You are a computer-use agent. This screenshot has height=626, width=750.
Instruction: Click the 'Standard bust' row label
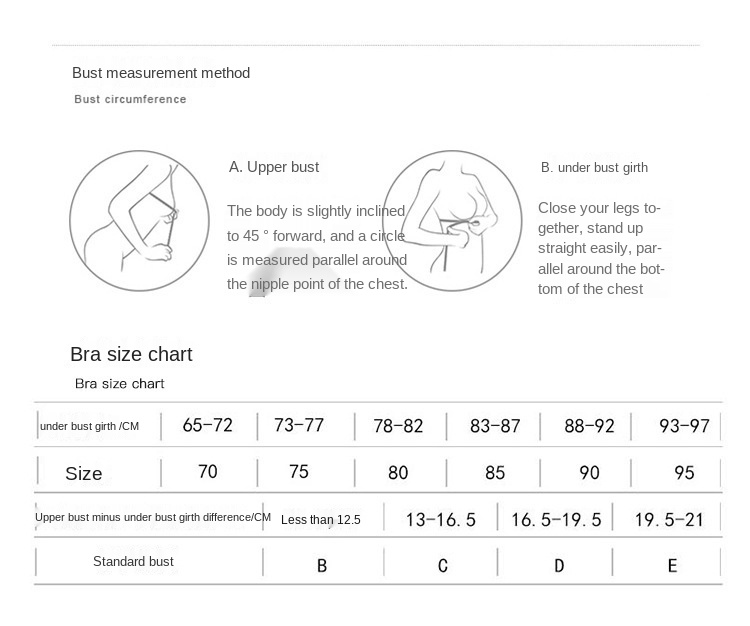click(133, 562)
